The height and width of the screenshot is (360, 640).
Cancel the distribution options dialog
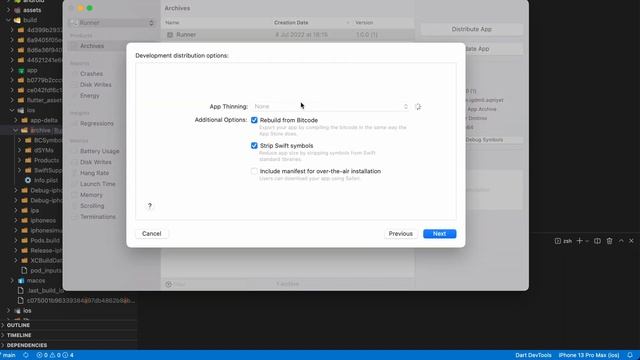pos(151,233)
